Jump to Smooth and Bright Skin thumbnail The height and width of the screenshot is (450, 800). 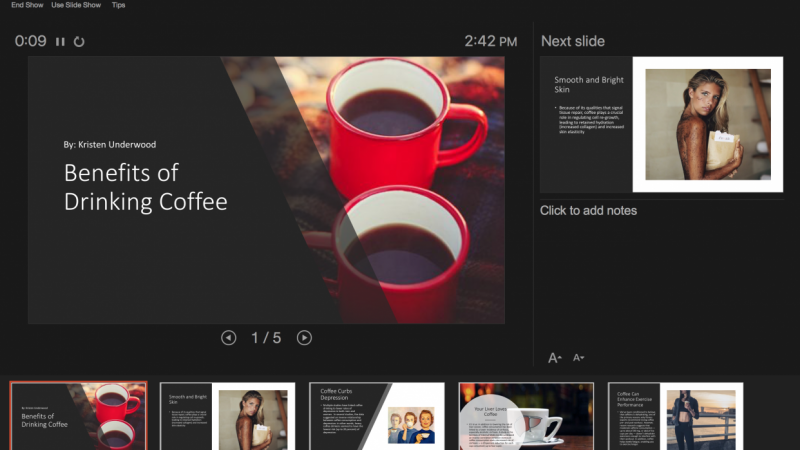(x=228, y=416)
